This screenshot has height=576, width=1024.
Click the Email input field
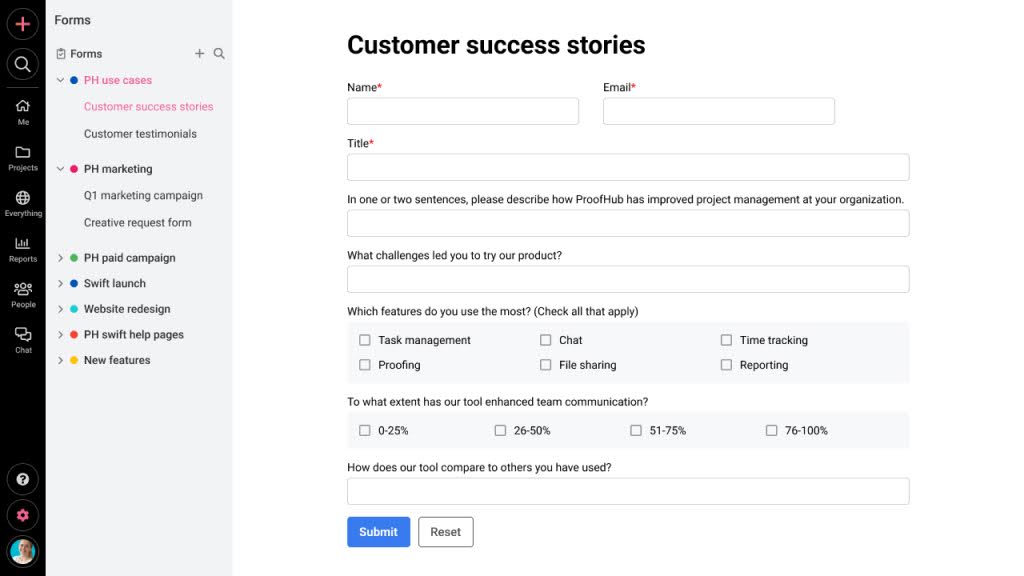[x=718, y=111]
